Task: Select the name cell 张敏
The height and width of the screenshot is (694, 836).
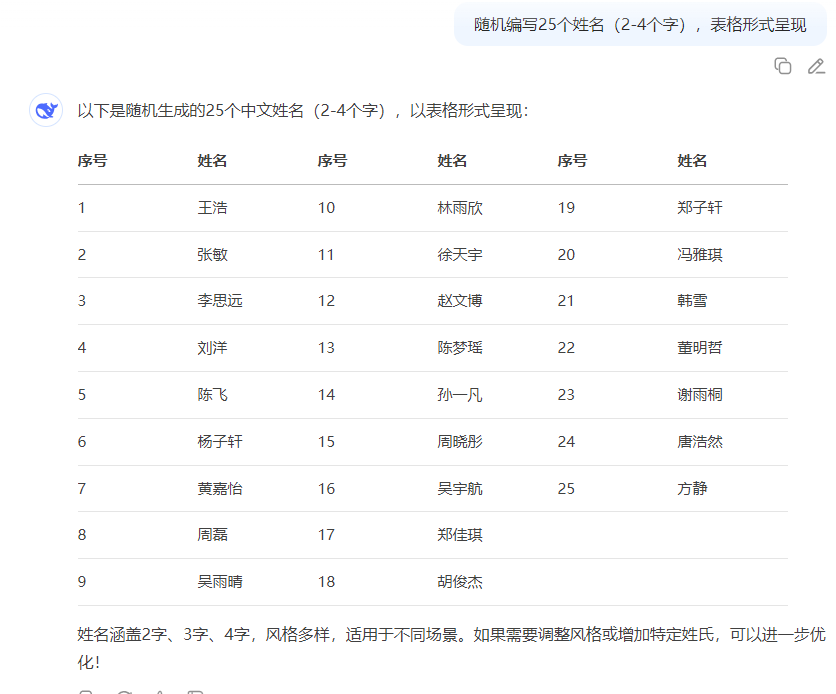Action: pyautogui.click(x=212, y=255)
